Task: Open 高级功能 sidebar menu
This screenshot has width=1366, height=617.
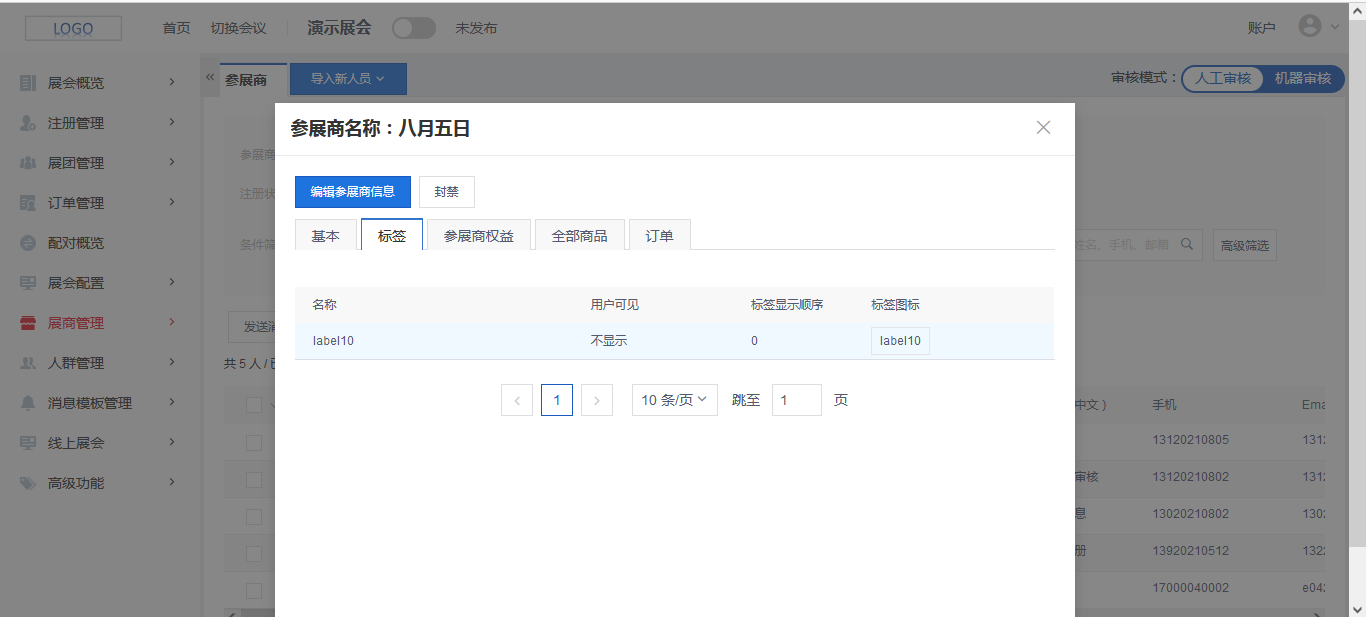Action: tap(98, 483)
